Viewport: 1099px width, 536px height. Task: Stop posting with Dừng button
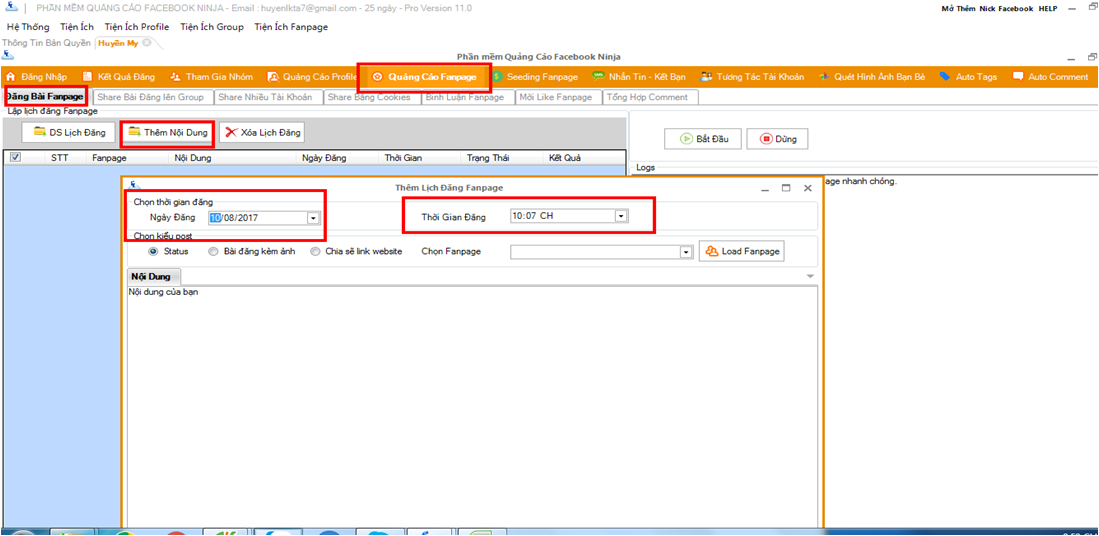click(x=777, y=139)
